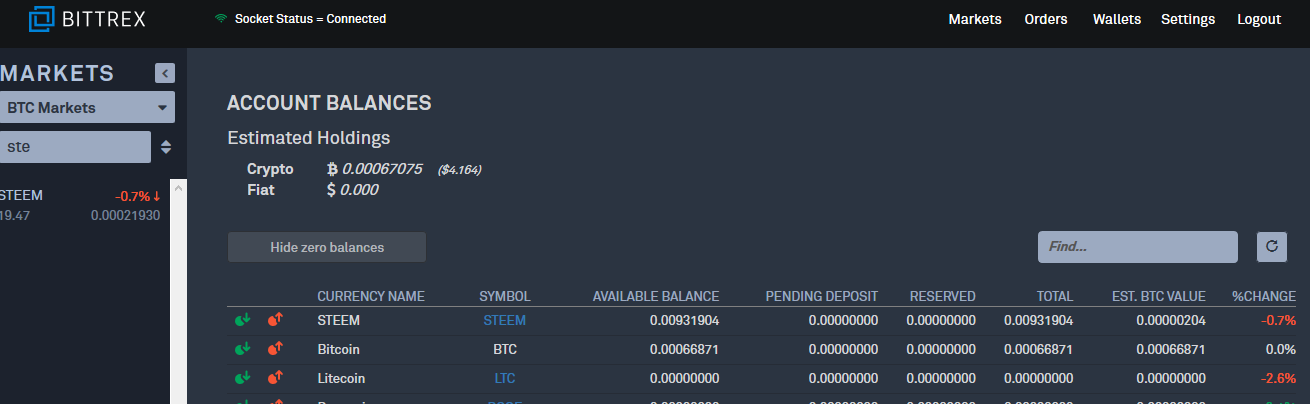Click the STEEM available balance 0.00931904
1310x404 pixels.
point(684,320)
